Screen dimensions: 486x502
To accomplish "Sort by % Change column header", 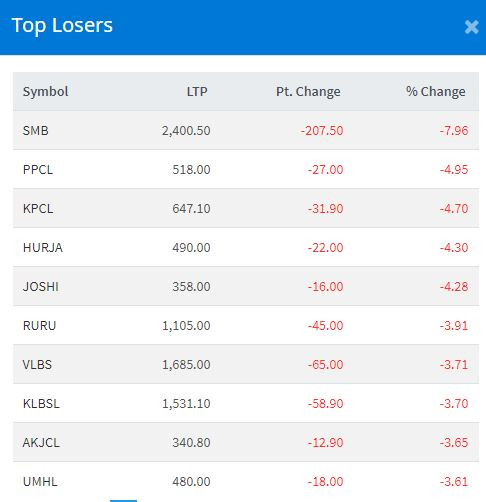I will [x=435, y=91].
